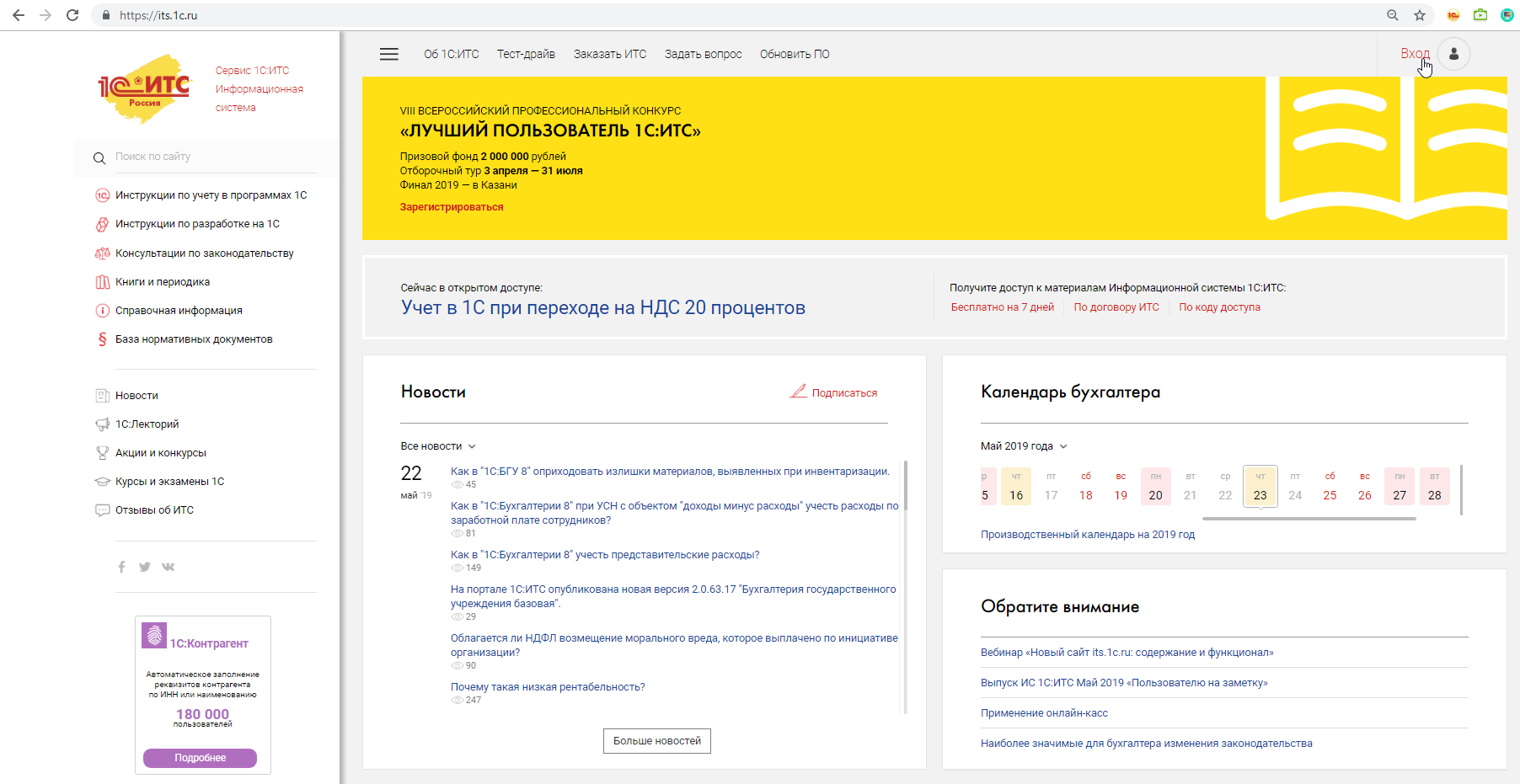Click the По договору ИТС link
The height and width of the screenshot is (784, 1520).
(x=1116, y=307)
